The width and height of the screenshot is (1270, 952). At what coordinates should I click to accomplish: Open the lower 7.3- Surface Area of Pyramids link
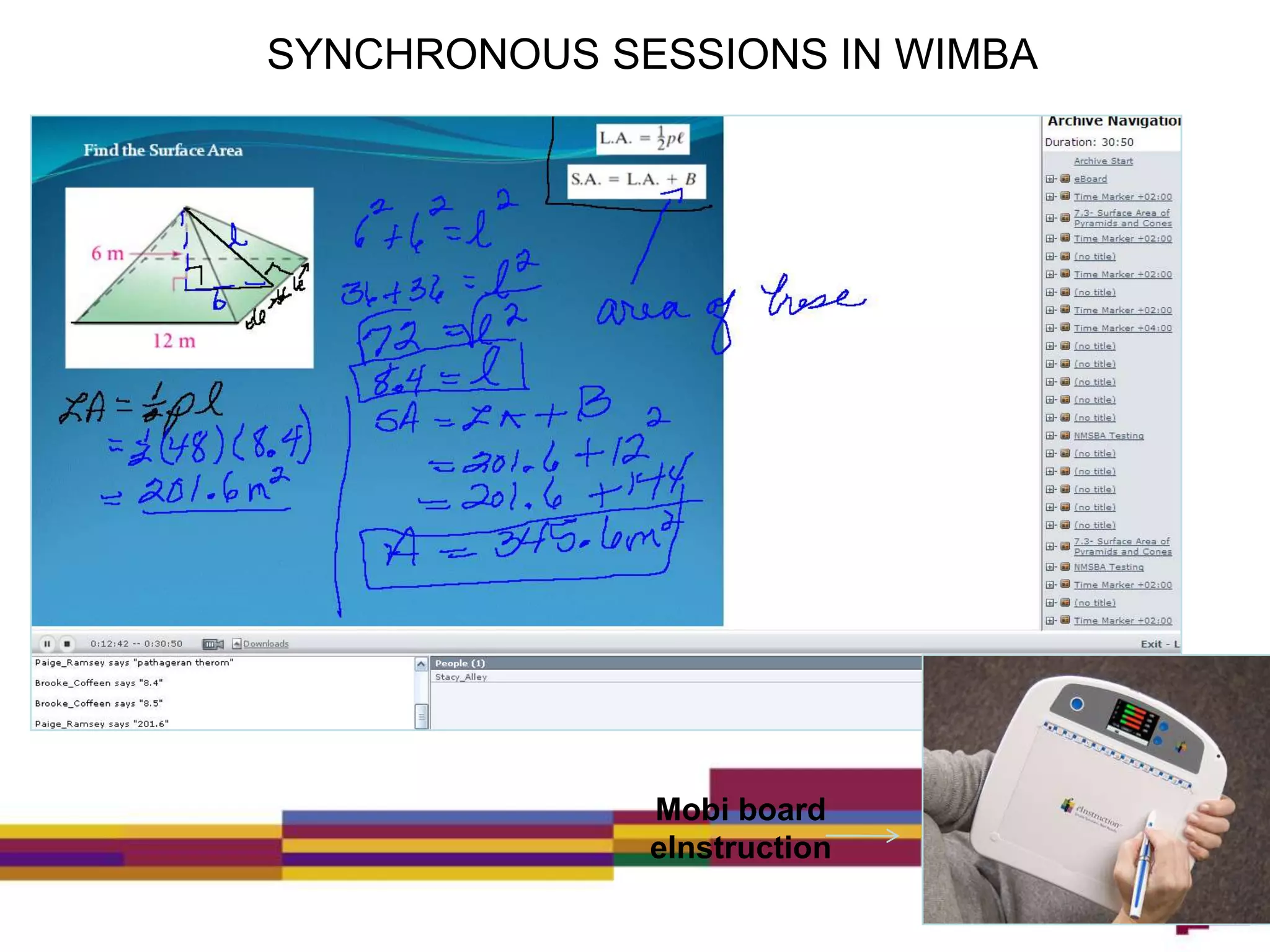pyautogui.click(x=1122, y=547)
